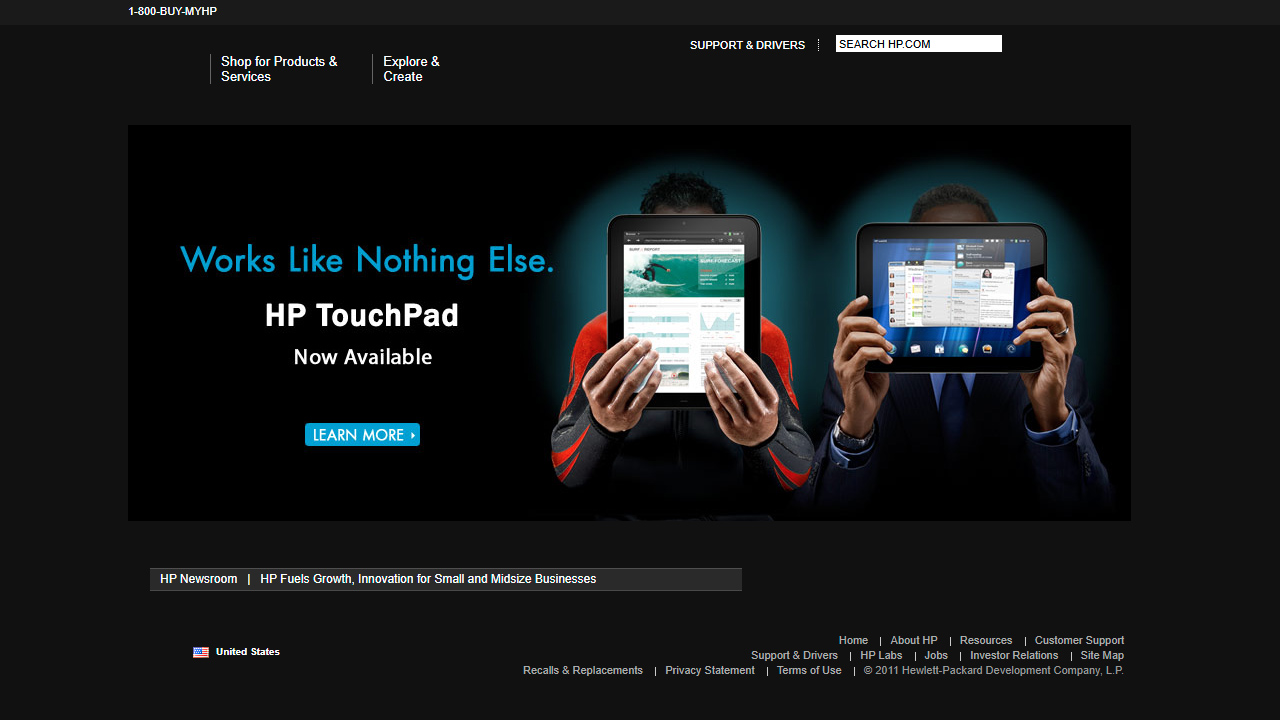This screenshot has height=720, width=1280.
Task: View the Privacy Statement link
Action: coord(710,670)
